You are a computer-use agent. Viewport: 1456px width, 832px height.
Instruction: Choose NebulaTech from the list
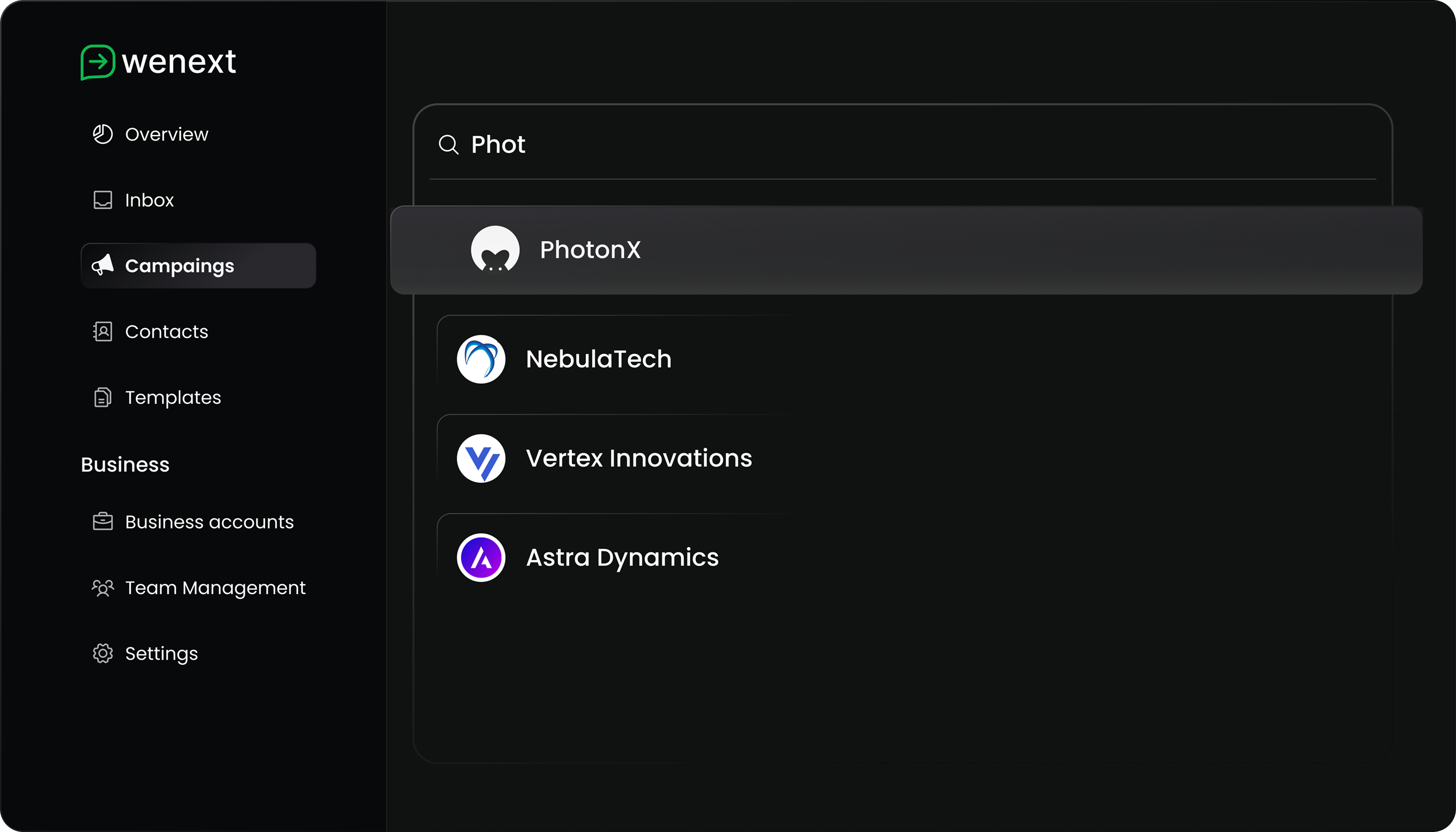pos(598,359)
